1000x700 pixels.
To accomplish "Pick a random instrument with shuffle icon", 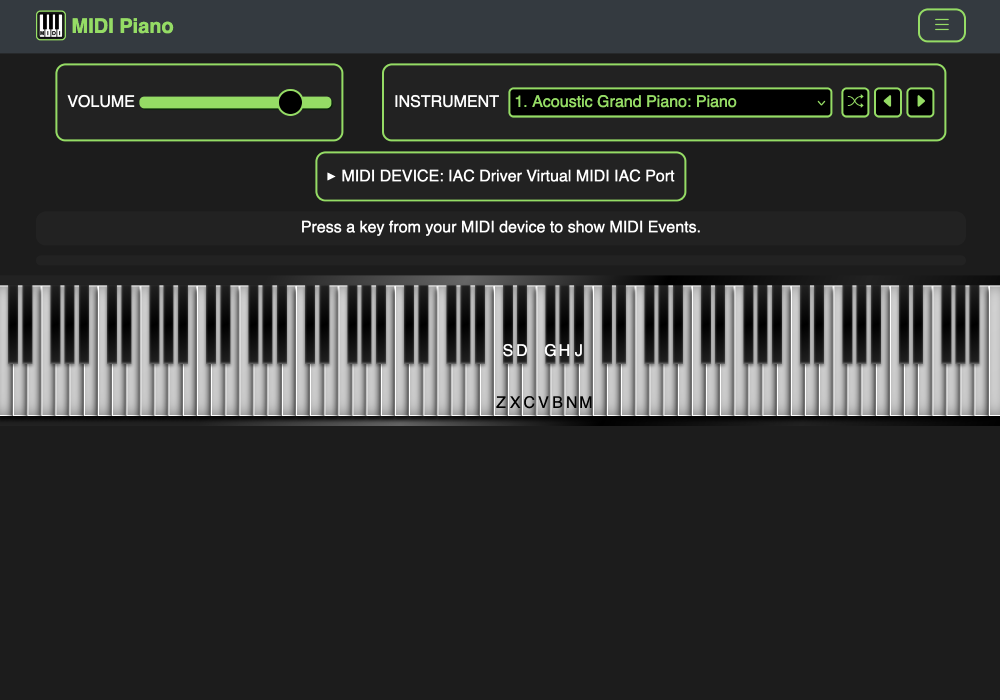I will (x=855, y=102).
